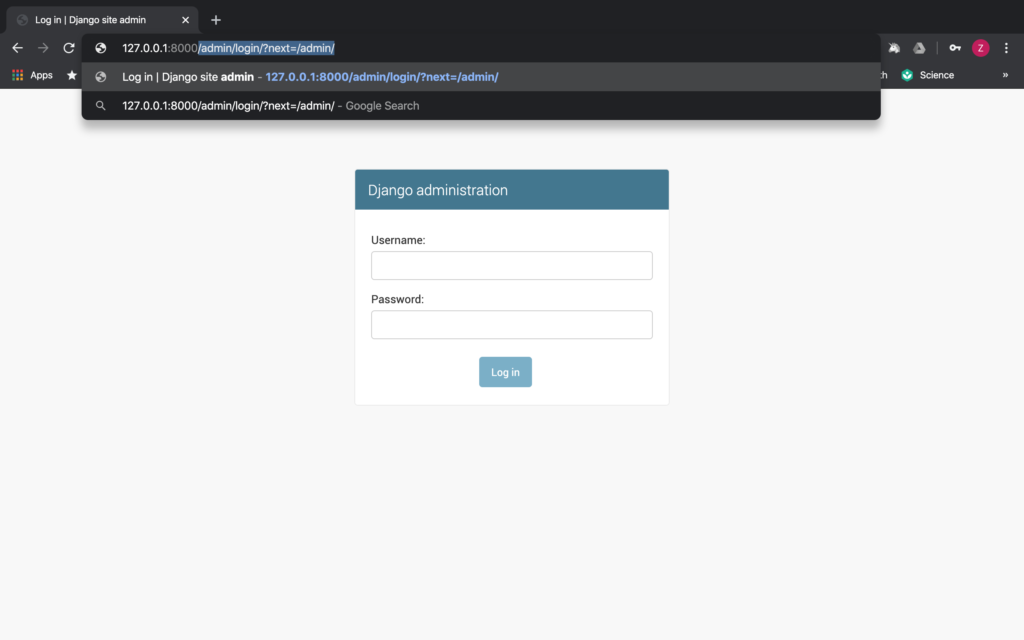Click the Apps bookmark label
Image resolution: width=1024 pixels, height=640 pixels.
(41, 75)
